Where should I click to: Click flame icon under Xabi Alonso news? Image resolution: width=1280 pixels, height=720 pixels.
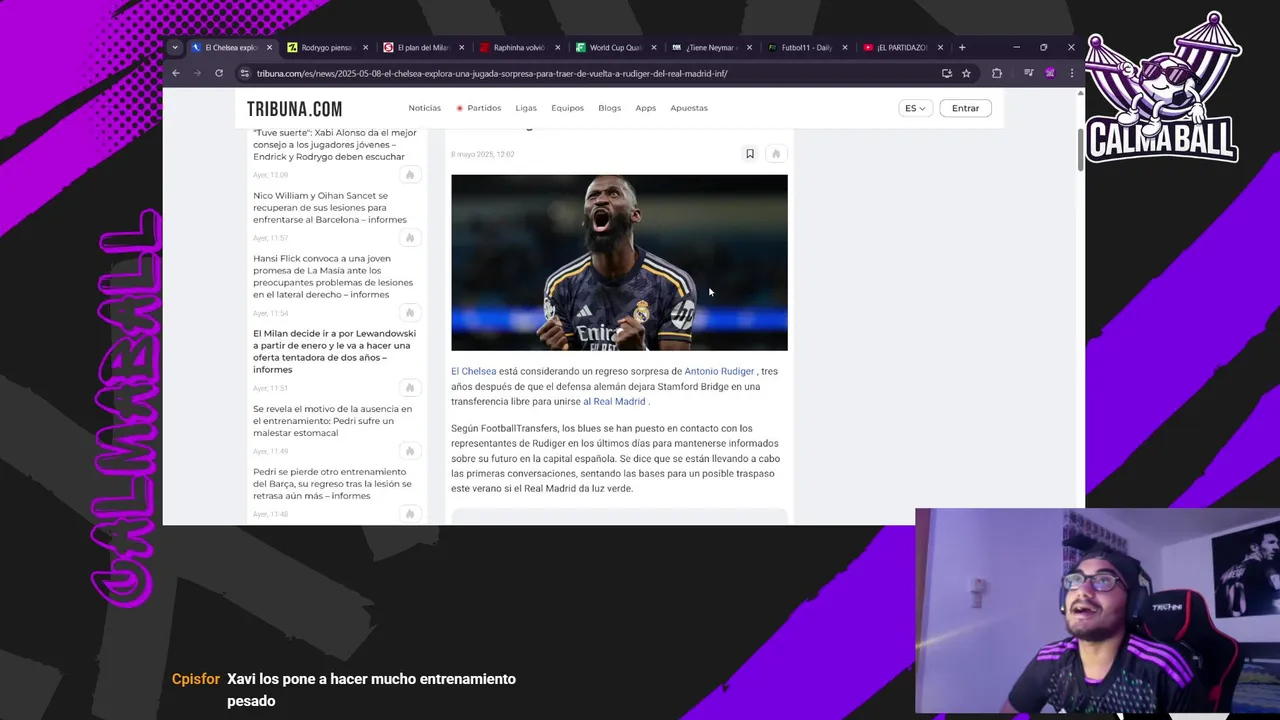point(409,175)
